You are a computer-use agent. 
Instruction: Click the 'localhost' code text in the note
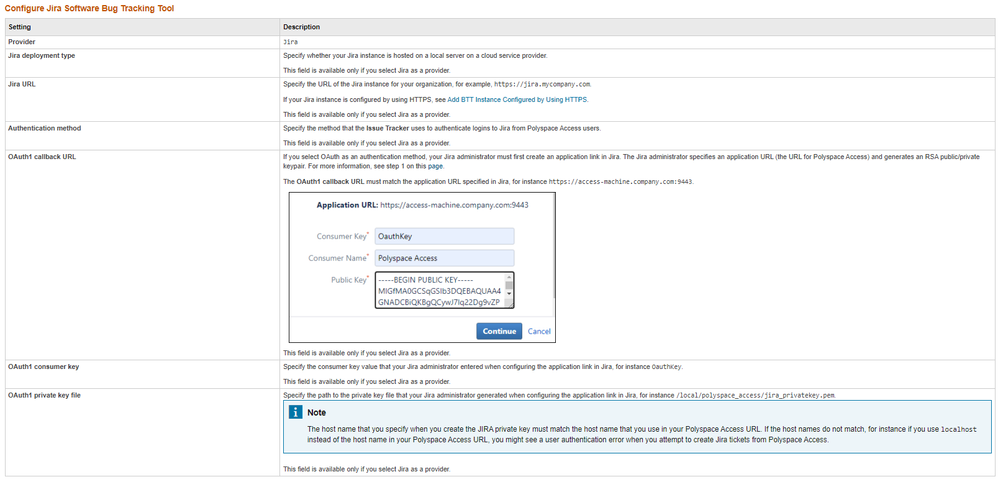(x=959, y=430)
